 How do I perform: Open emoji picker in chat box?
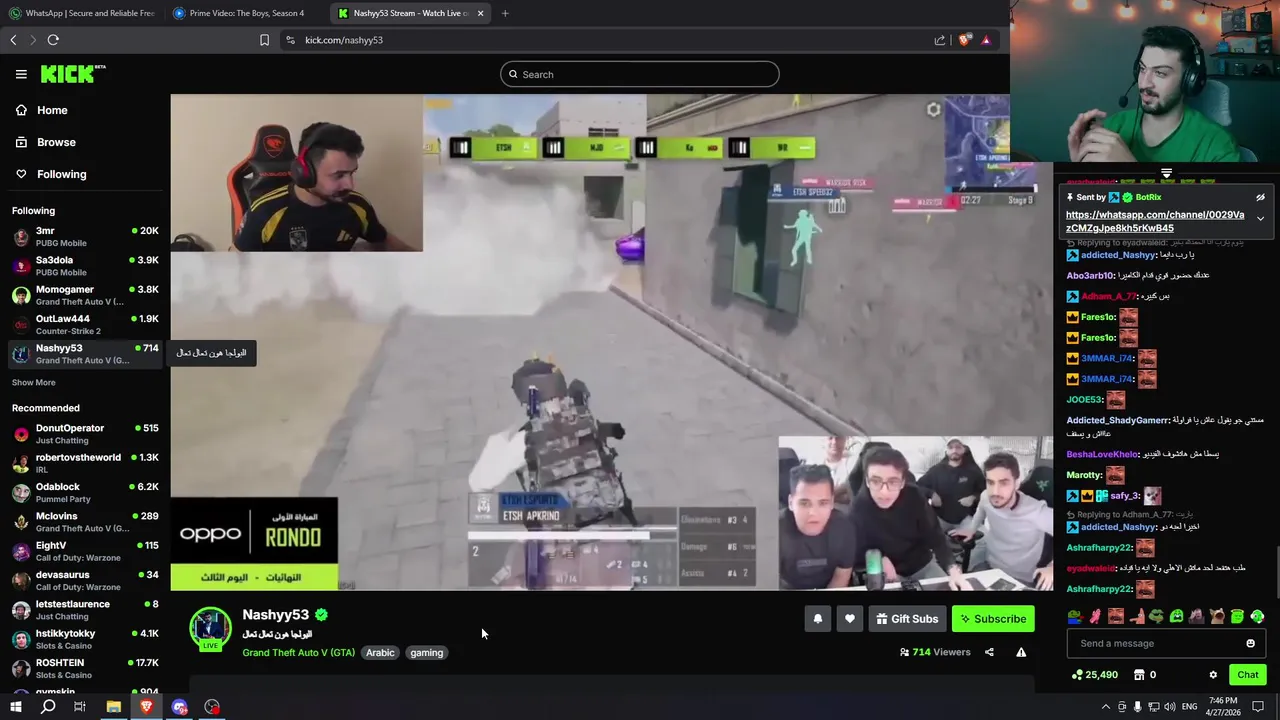coord(1250,643)
